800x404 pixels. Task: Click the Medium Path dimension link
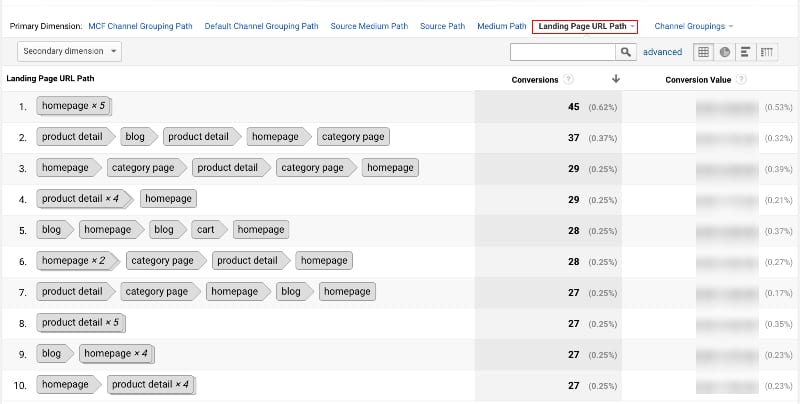point(501,26)
